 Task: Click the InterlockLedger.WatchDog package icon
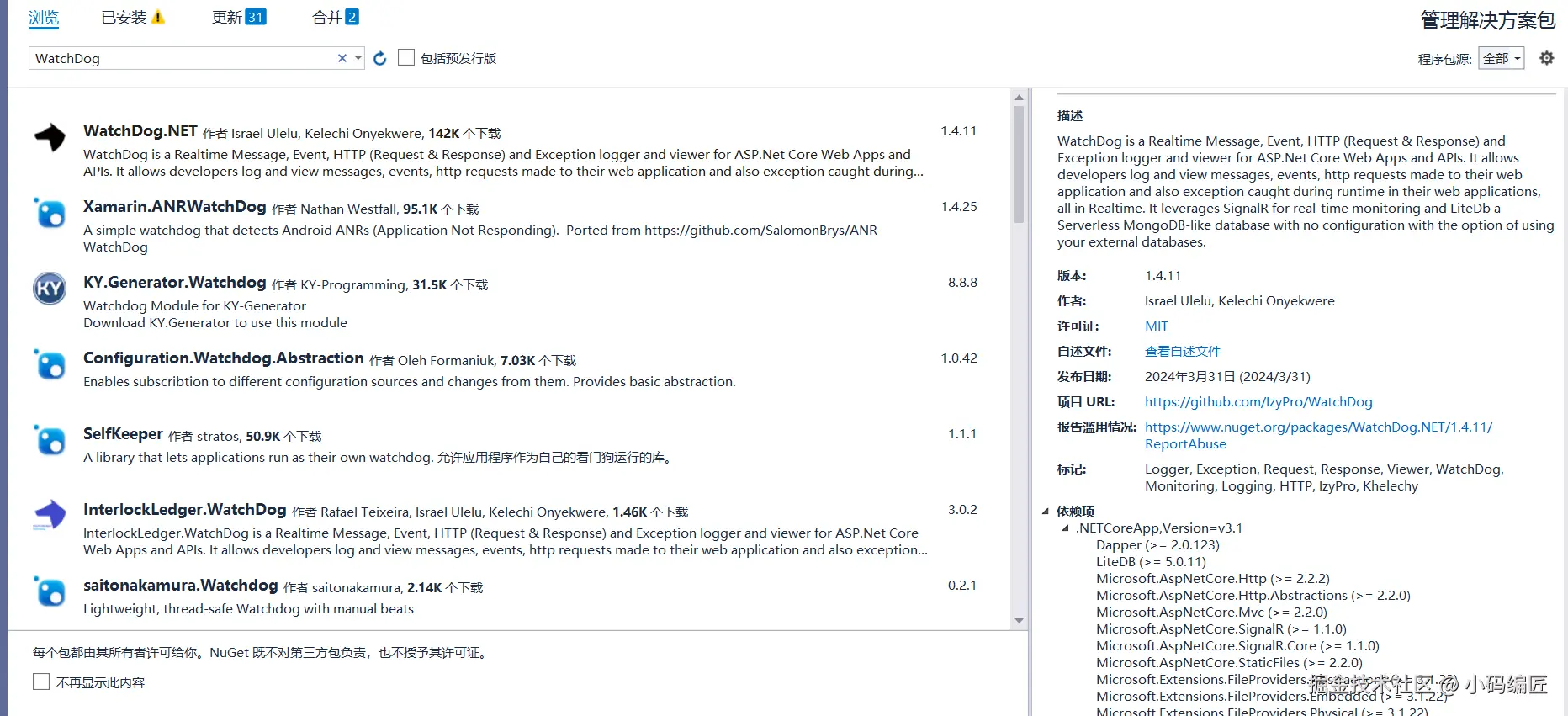coord(50,515)
